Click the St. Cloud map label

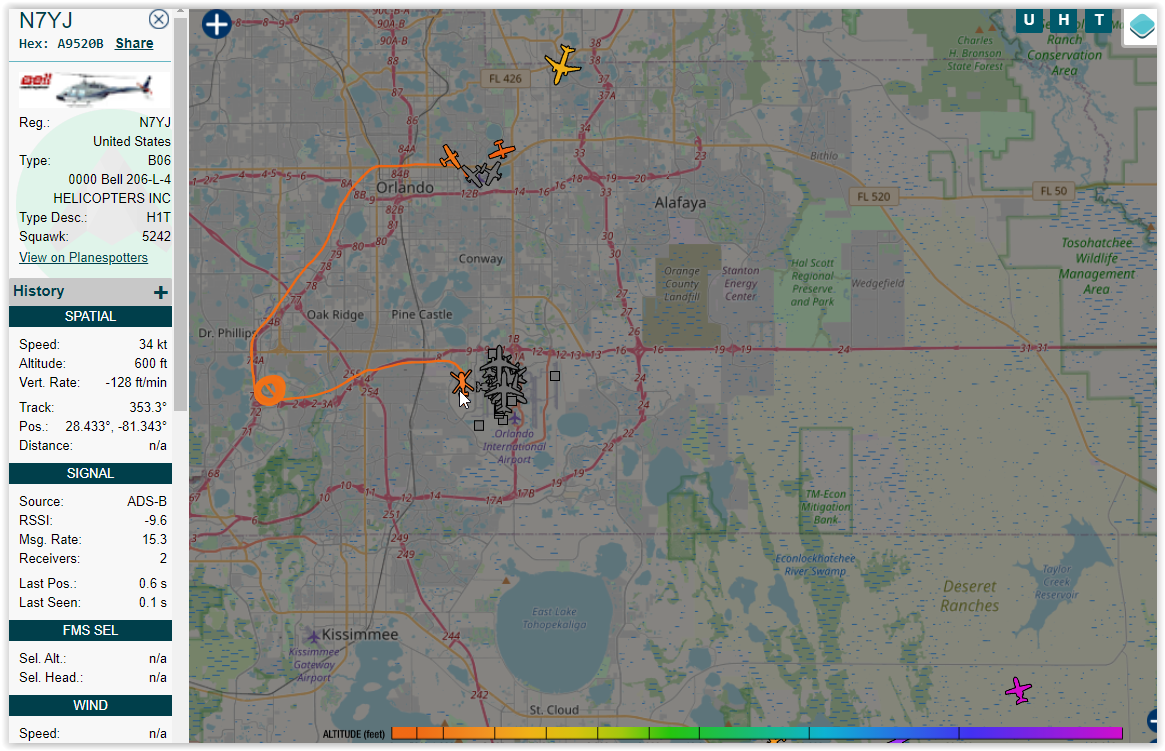tap(554, 709)
